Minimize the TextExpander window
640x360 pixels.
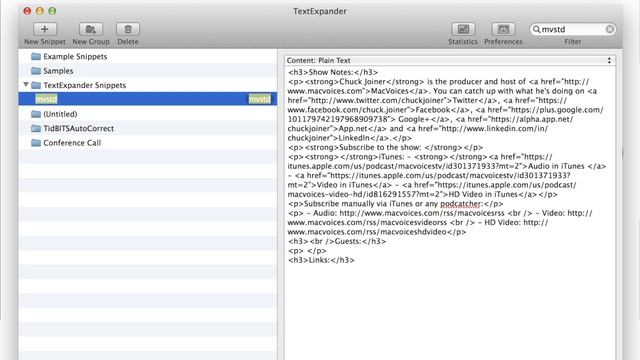[40, 11]
